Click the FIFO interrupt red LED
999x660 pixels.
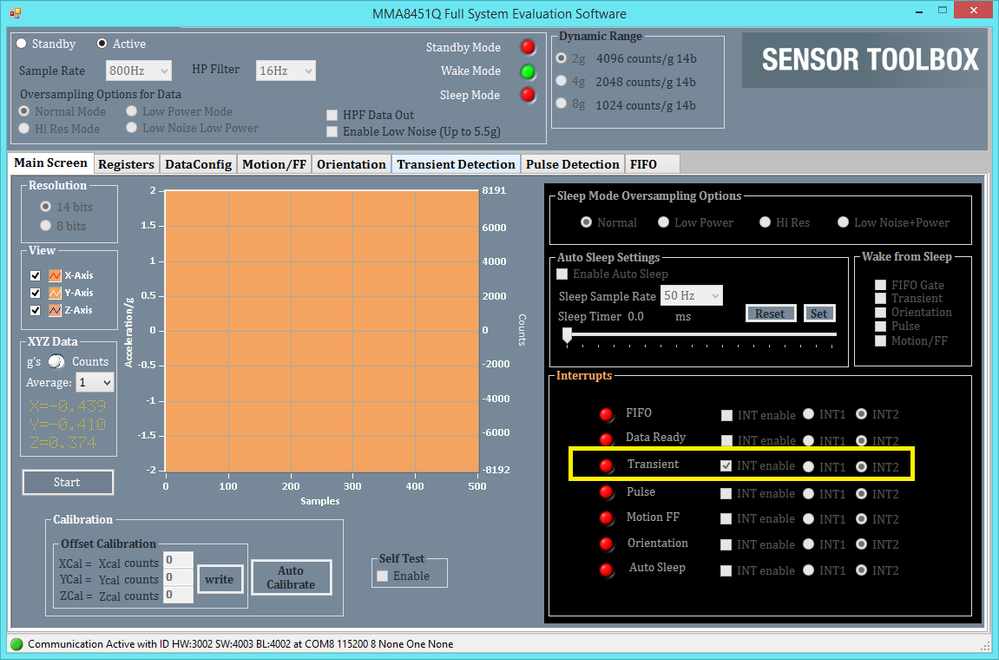click(x=607, y=415)
